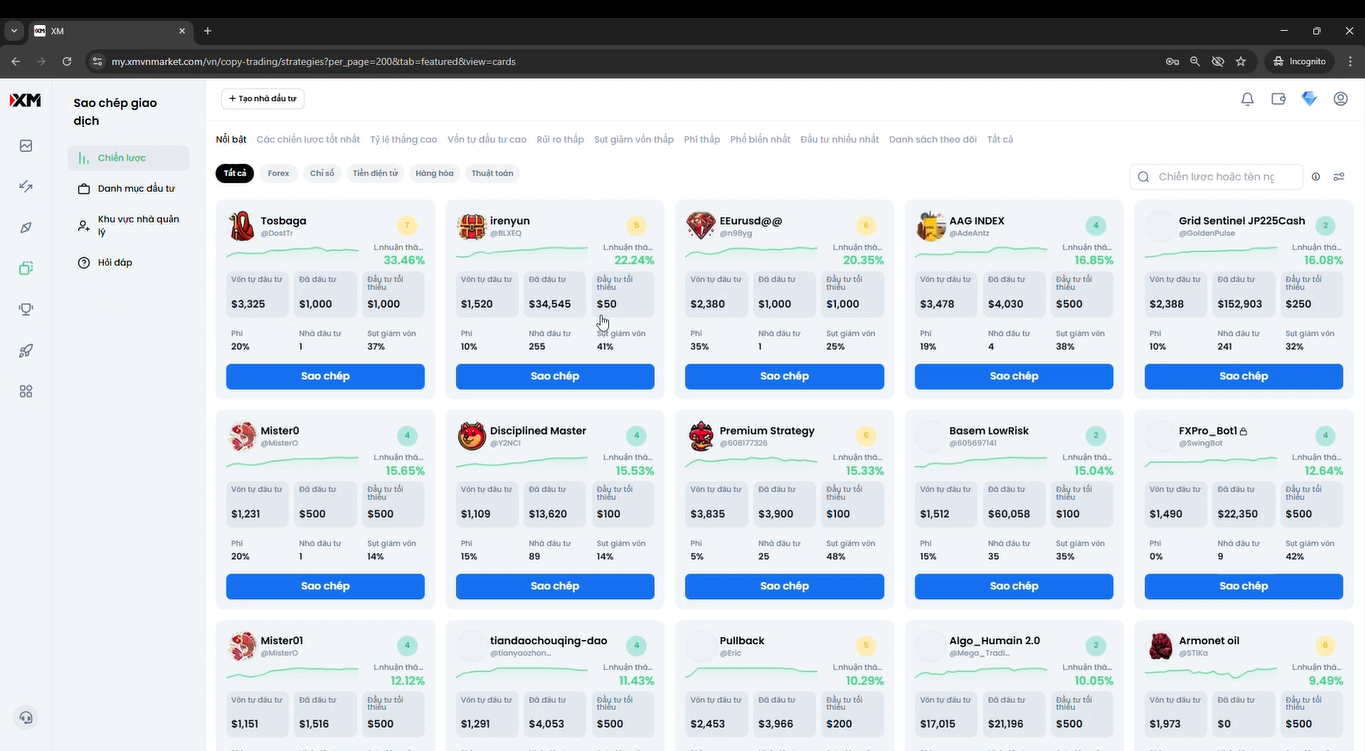Screen dimensions: 1365x751
Task: Switch to Danh sách theo dõi tab
Action: [x=933, y=139]
